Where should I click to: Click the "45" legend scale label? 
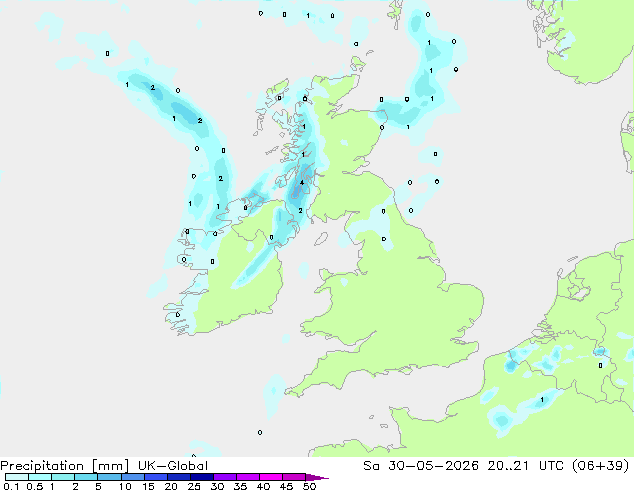[x=286, y=486]
